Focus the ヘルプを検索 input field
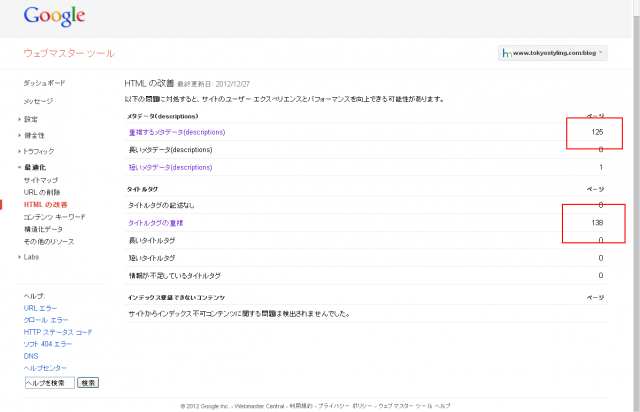This screenshot has width=640, height=412. click(x=50, y=383)
